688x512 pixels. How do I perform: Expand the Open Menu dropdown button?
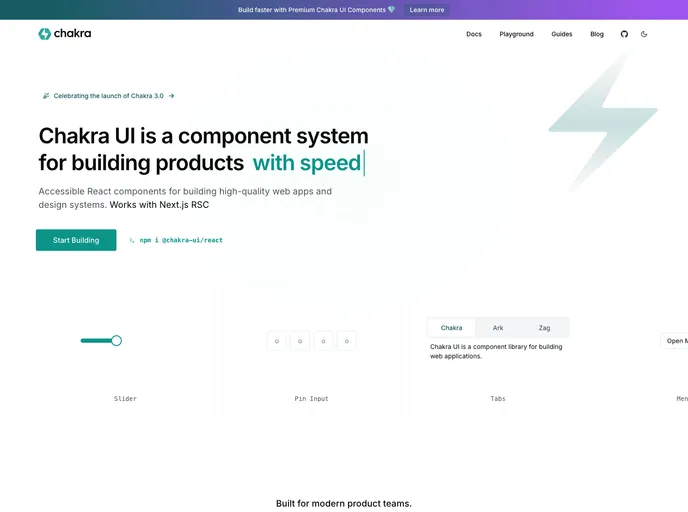click(675, 341)
